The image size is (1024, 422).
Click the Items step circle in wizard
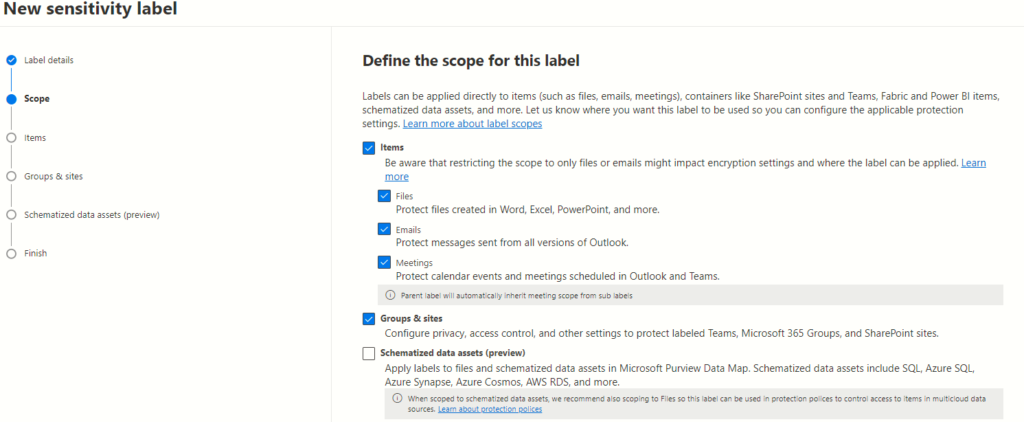[11, 138]
